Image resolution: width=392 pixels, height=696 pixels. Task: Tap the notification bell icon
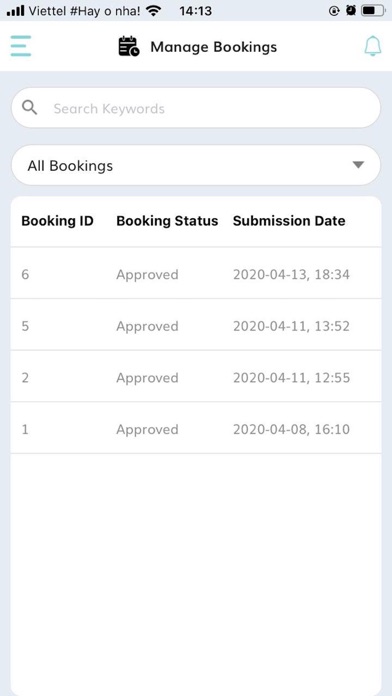373,46
